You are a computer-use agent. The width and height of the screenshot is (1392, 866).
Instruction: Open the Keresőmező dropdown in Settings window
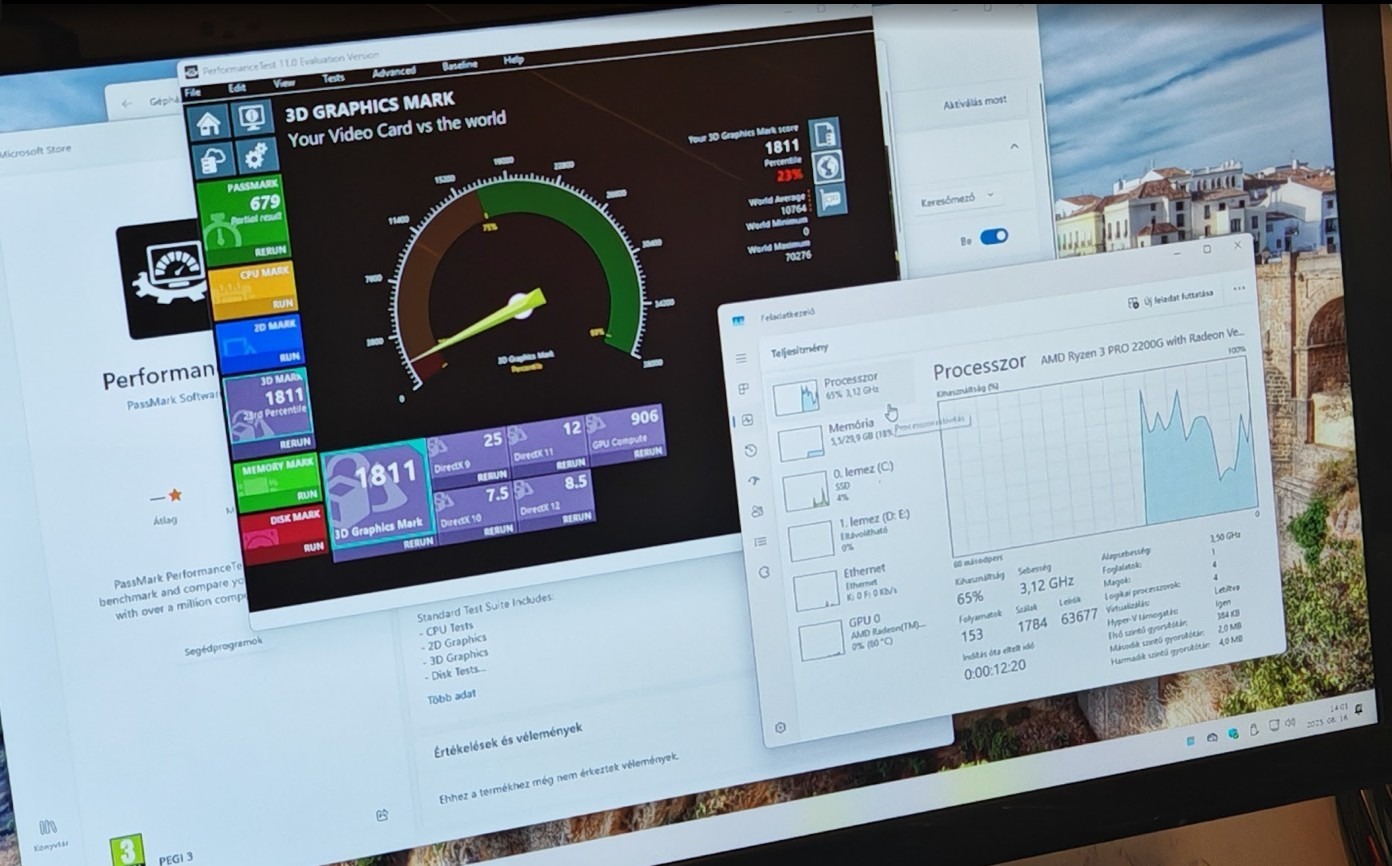pyautogui.click(x=958, y=198)
